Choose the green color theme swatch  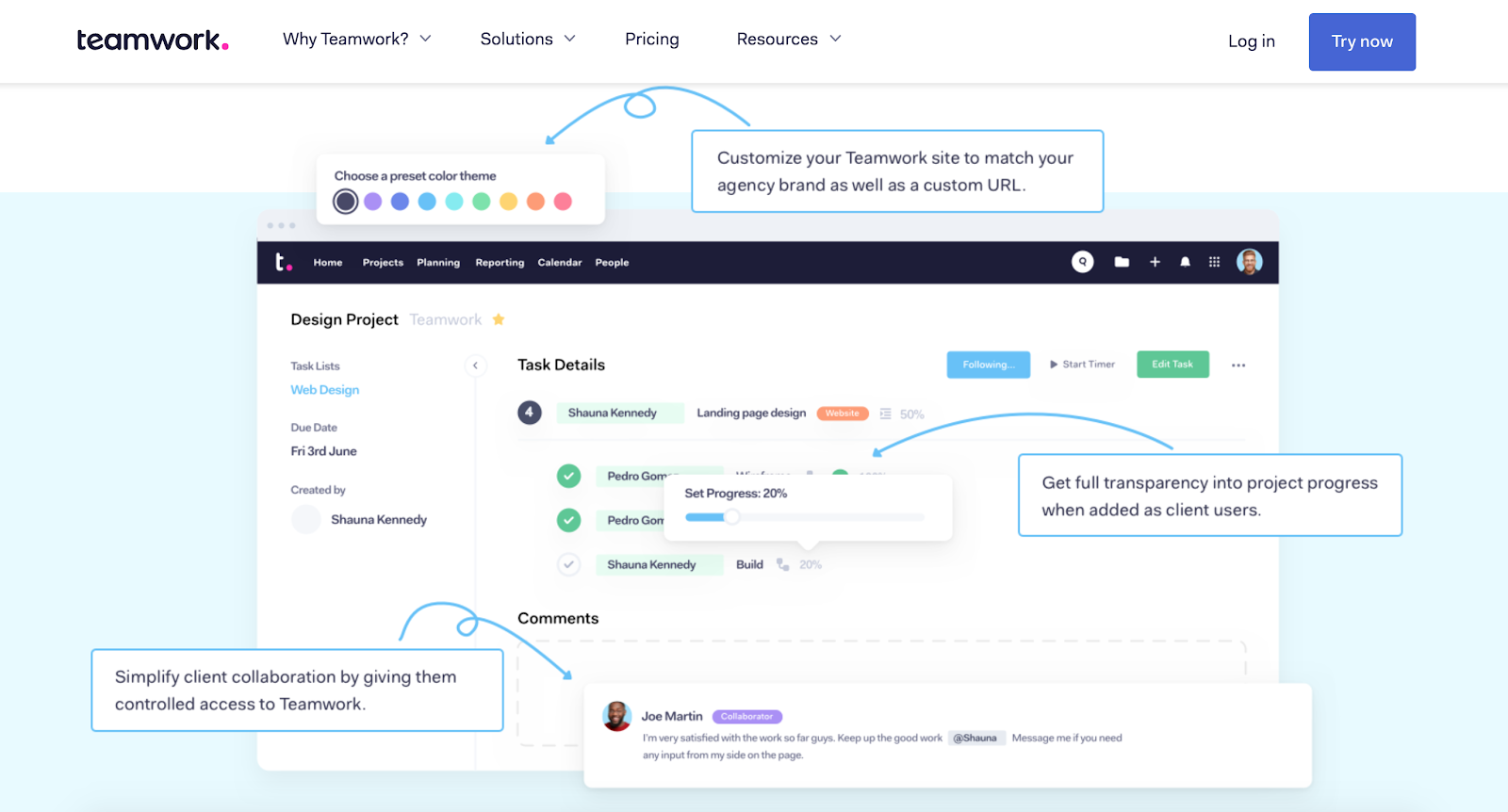(482, 202)
